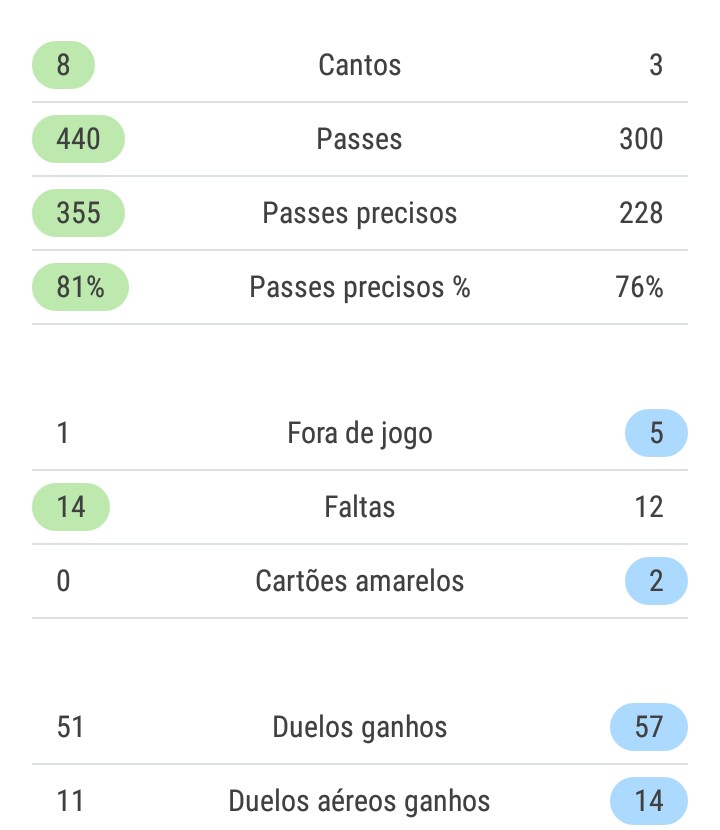Tap the green 440 passes badge
The width and height of the screenshot is (720, 830).
point(79,139)
